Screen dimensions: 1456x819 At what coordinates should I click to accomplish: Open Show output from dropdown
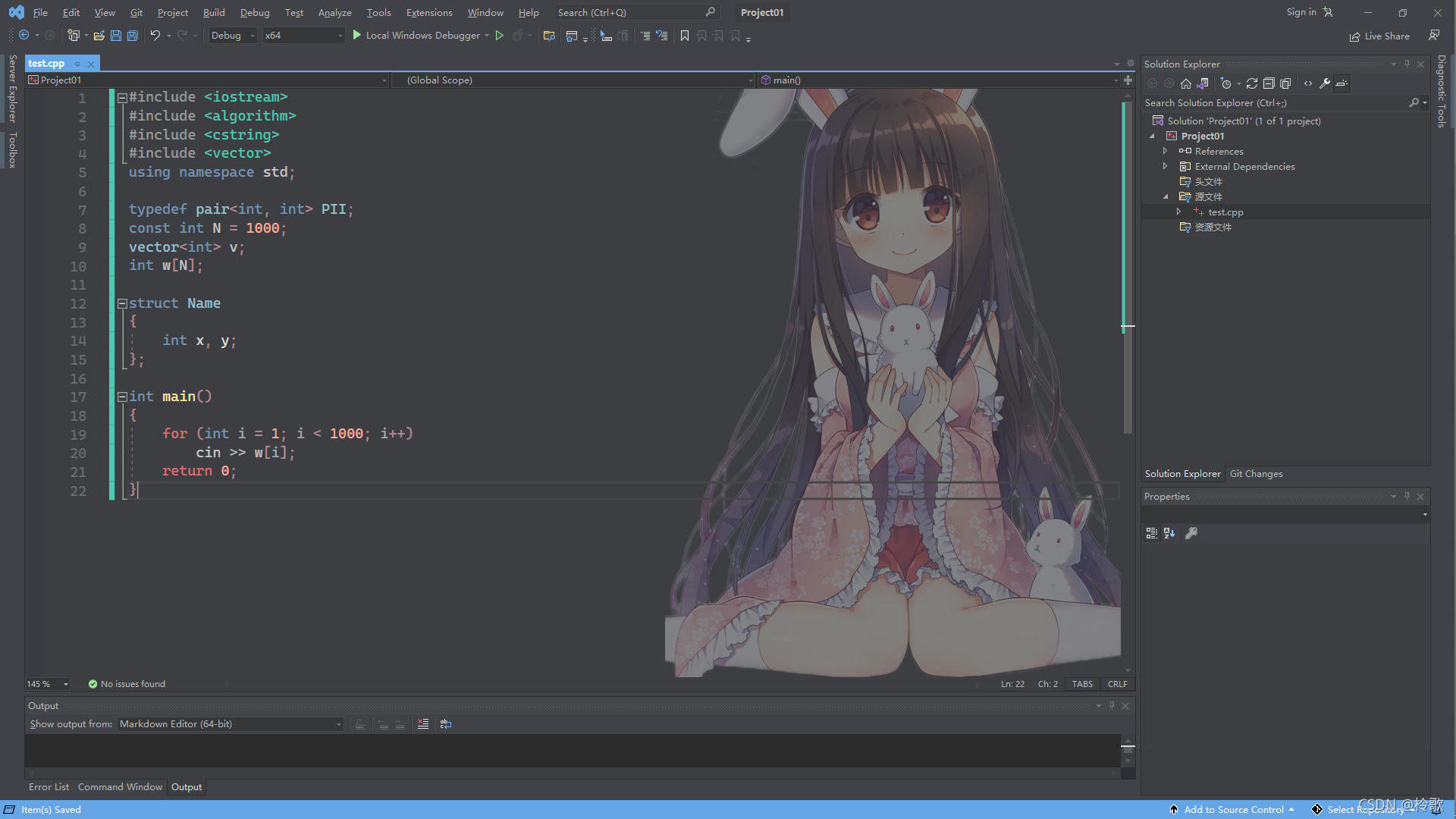click(231, 724)
